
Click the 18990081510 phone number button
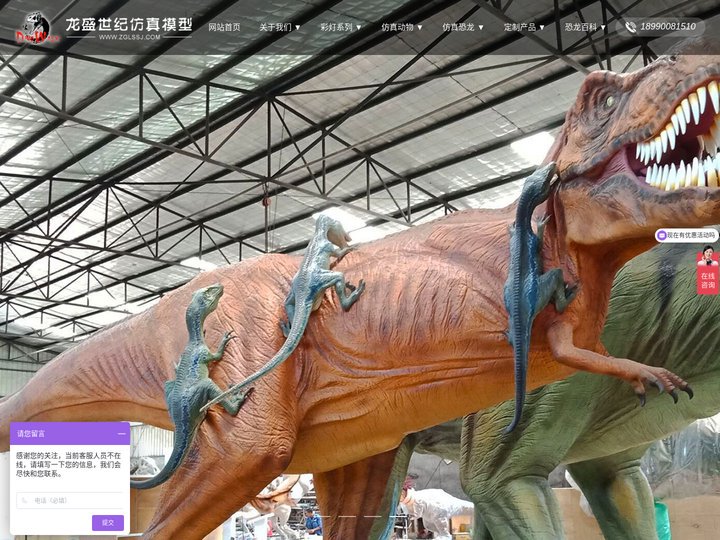667,27
